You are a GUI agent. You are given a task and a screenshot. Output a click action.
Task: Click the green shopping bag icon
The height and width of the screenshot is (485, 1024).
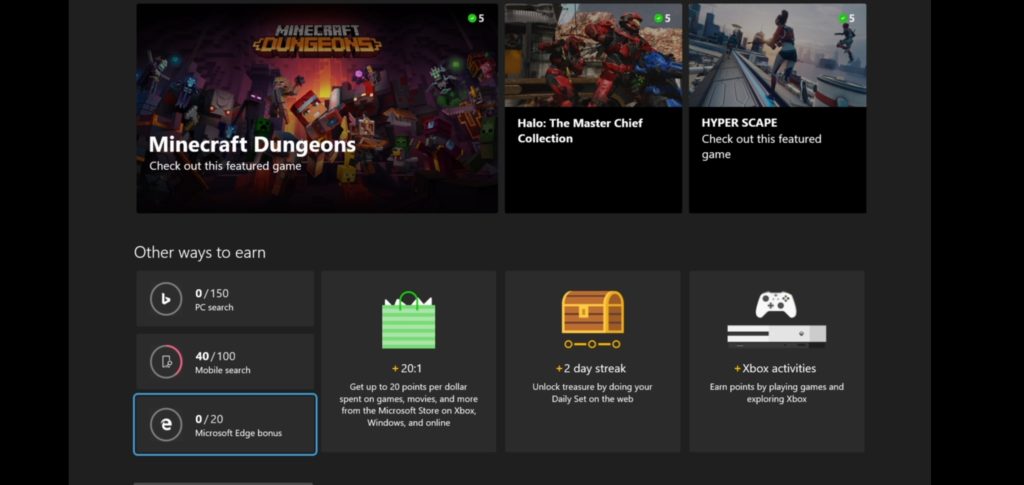click(x=408, y=320)
